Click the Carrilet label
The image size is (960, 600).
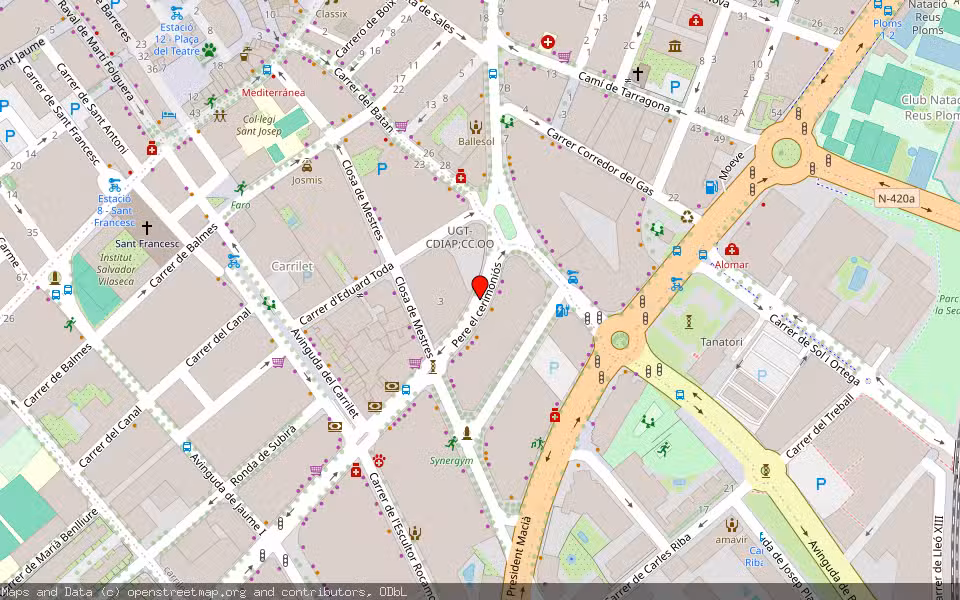pyautogui.click(x=292, y=266)
